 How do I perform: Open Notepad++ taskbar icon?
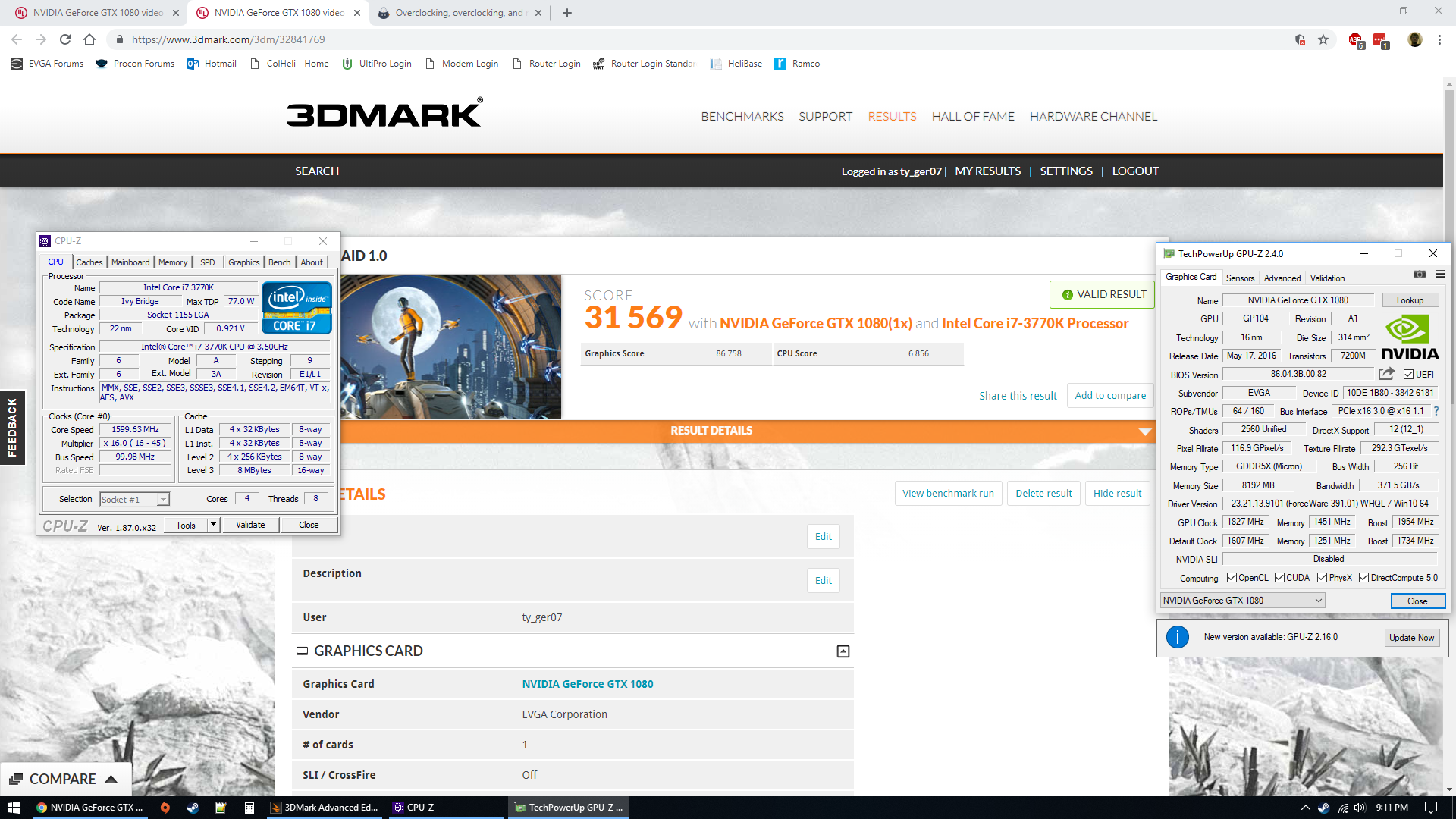tap(221, 808)
